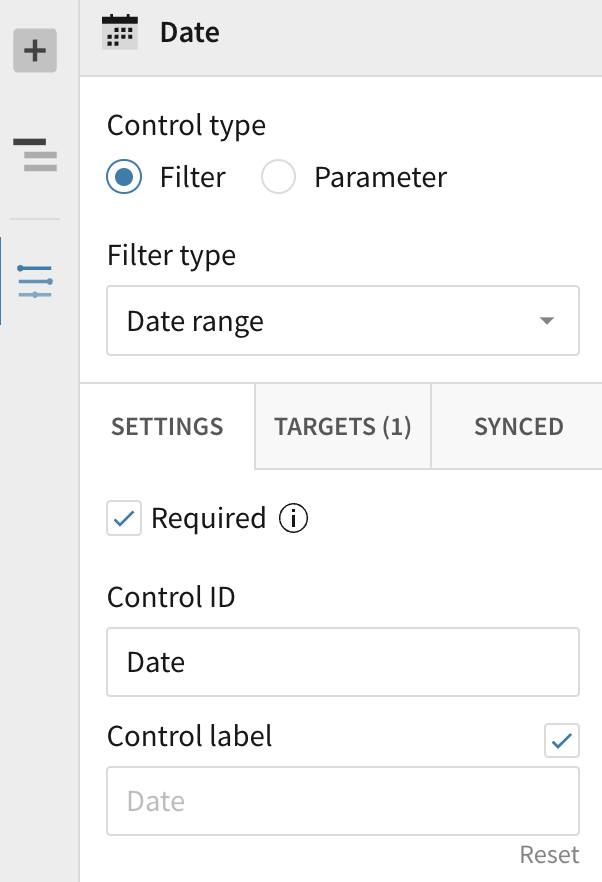Click the Parameter option label
Image resolution: width=602 pixels, height=882 pixels.
pos(380,178)
